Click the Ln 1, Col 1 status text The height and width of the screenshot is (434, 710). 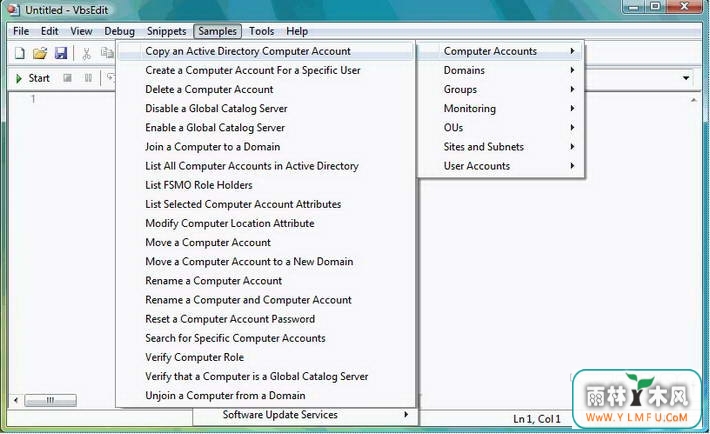click(537, 419)
